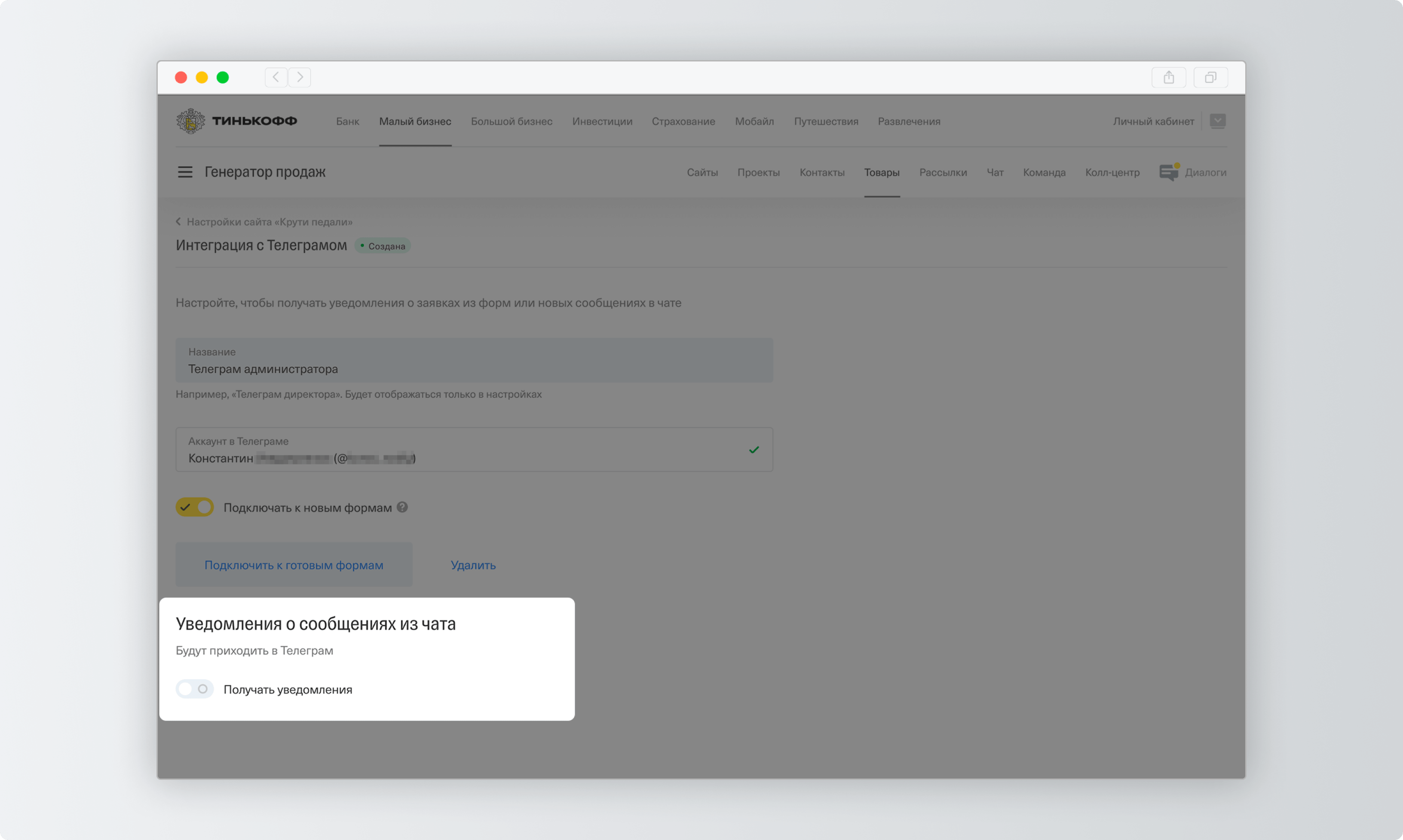Click the browser back arrow
Viewport: 1403px width, 840px height.
point(276,77)
